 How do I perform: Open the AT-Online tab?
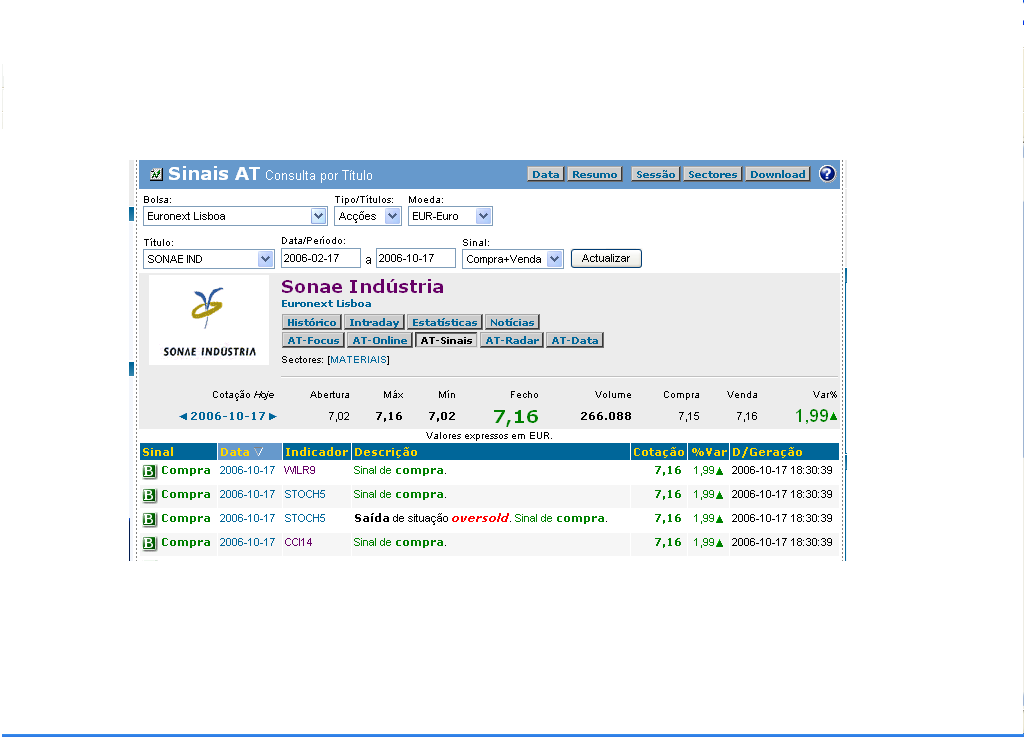[379, 340]
